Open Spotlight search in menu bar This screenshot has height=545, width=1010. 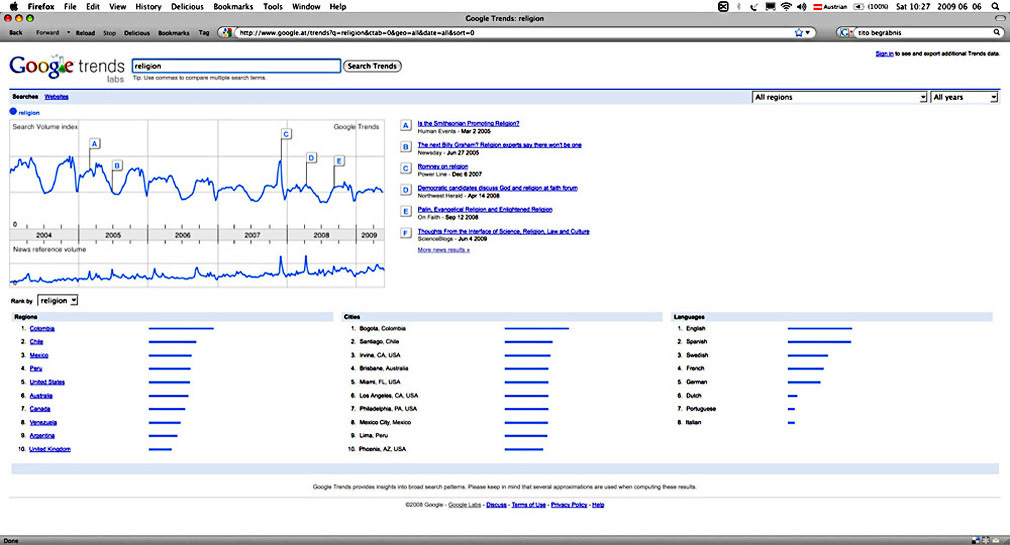[x=996, y=6]
